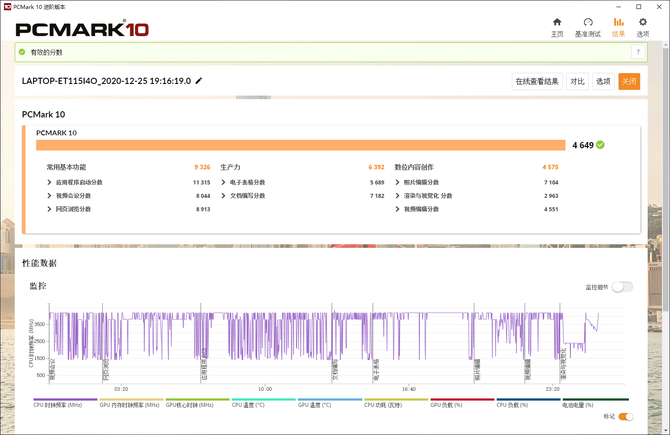670x435 pixels.
Task: Click the 对比 compare button
Action: pos(577,82)
